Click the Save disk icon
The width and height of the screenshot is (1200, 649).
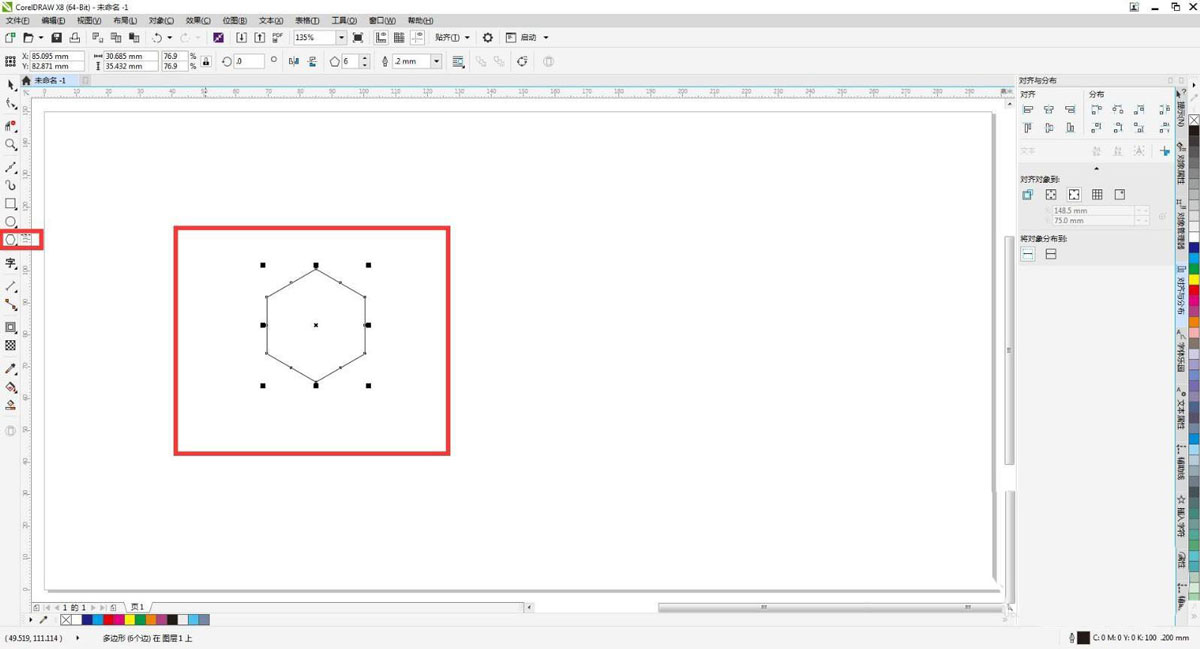coord(57,38)
